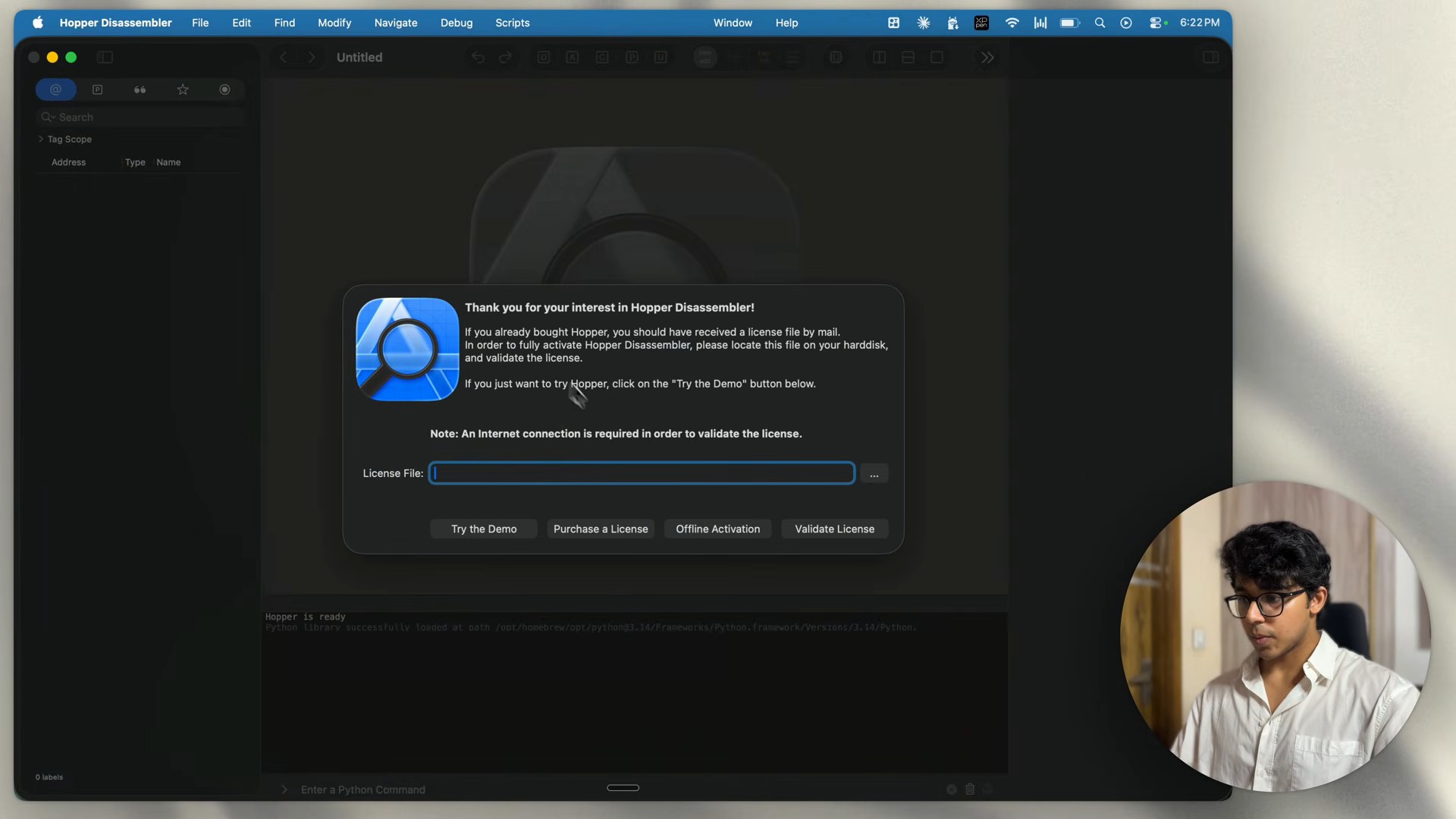Viewport: 1456px width, 819px height.
Task: Mark as Code type (C) icon
Action: tap(602, 57)
